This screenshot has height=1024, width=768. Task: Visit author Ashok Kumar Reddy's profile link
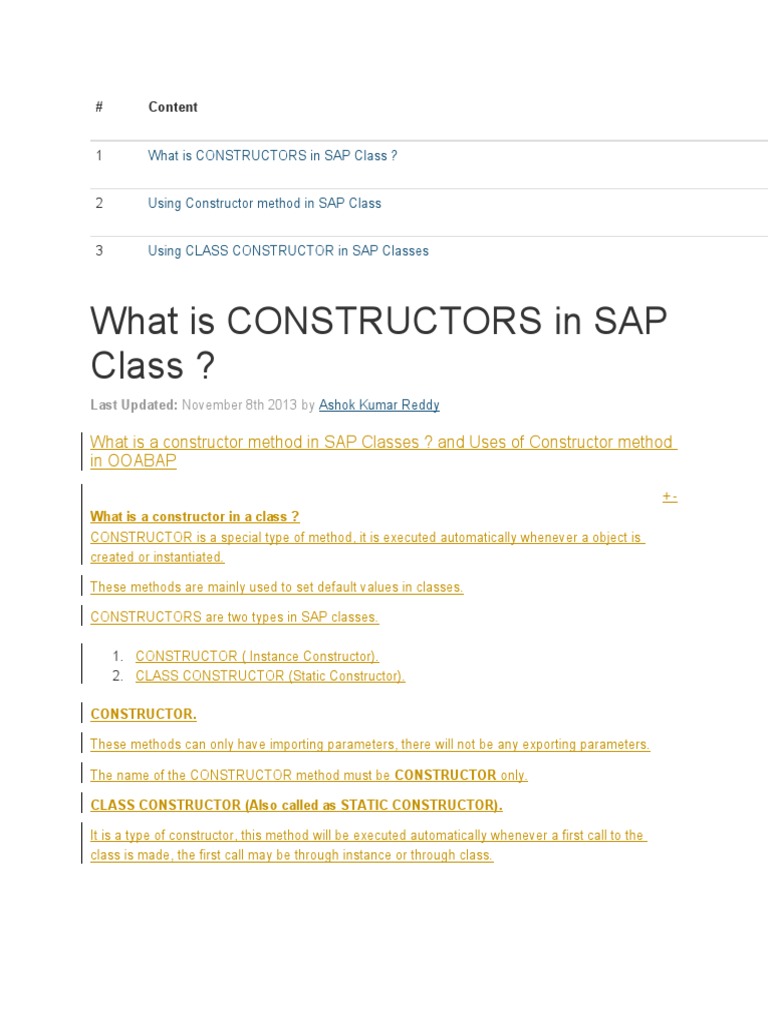(379, 405)
